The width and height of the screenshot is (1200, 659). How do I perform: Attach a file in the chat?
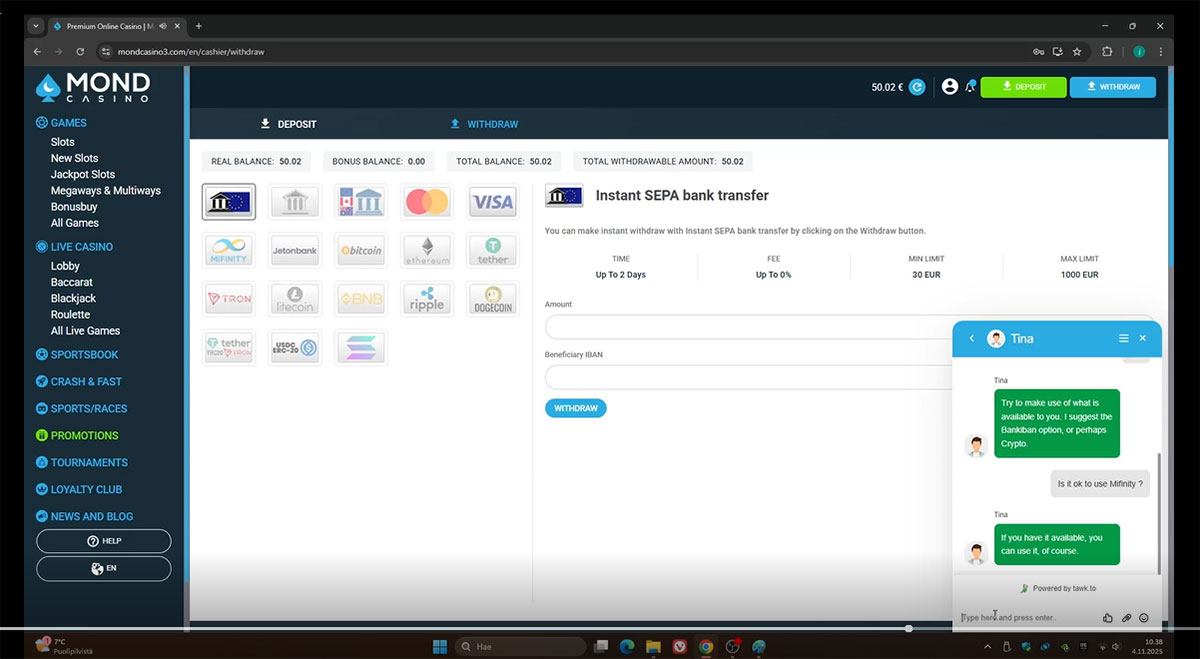[1126, 618]
